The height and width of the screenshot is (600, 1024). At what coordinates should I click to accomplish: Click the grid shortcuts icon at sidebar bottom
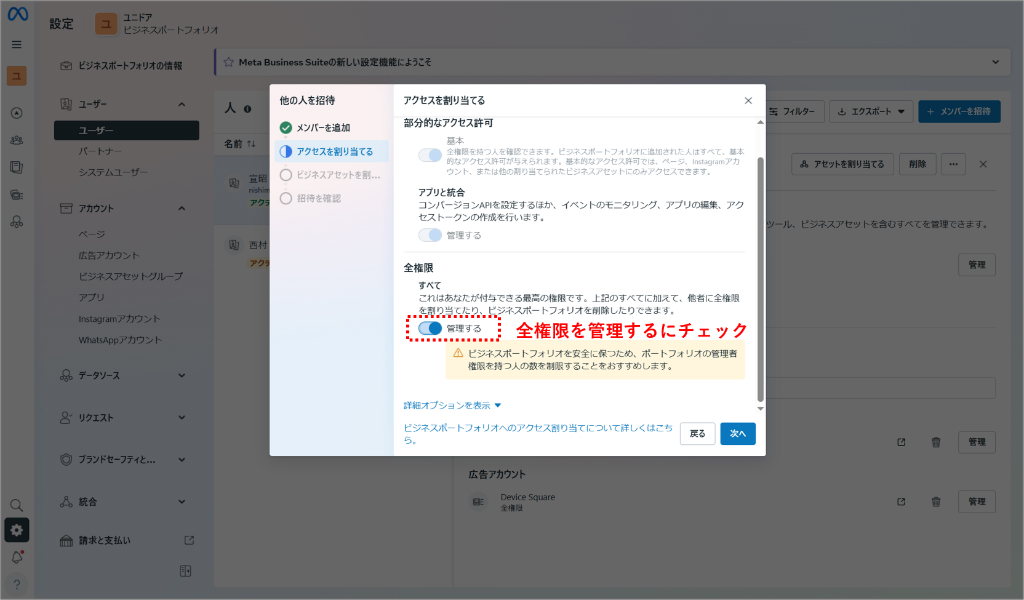[184, 569]
